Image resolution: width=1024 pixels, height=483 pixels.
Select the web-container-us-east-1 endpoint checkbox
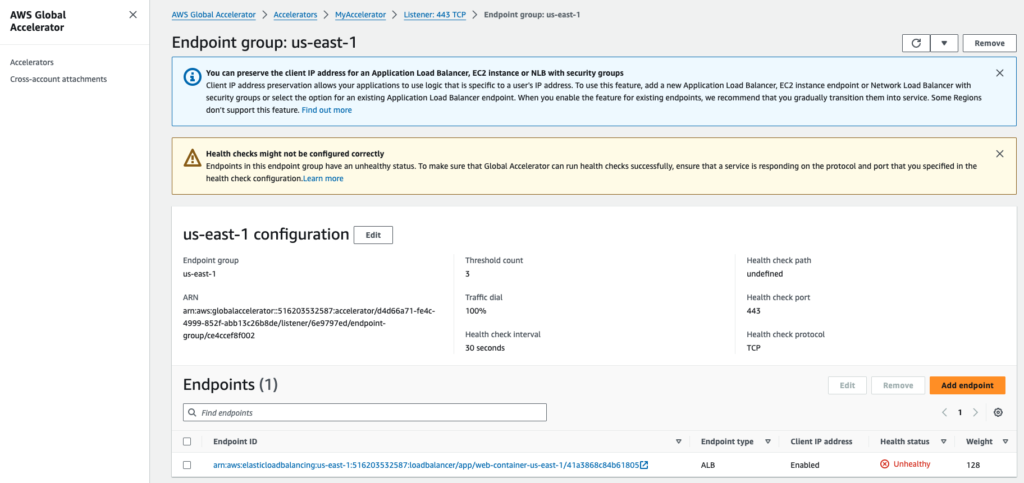coord(187,465)
